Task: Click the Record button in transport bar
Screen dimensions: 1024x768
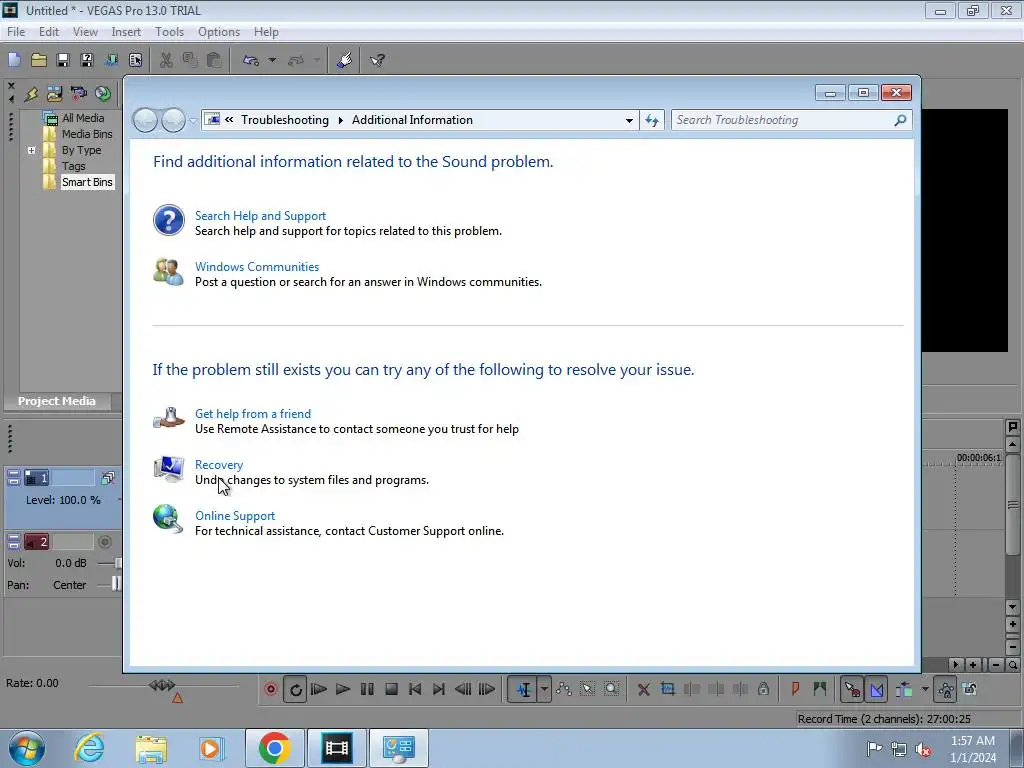Action: [x=270, y=689]
